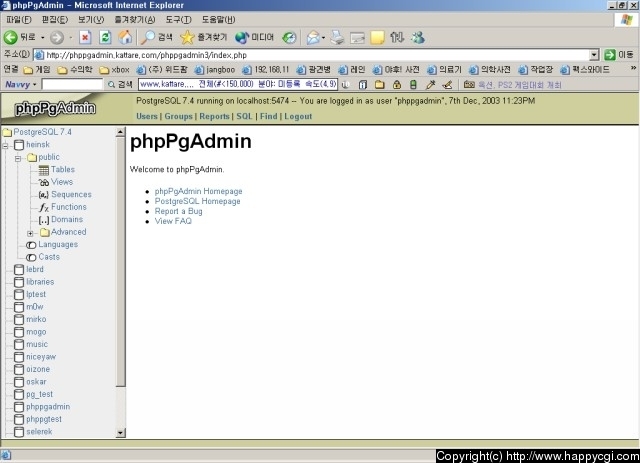Click the Messenger people icon
640x463 pixels.
(418, 38)
